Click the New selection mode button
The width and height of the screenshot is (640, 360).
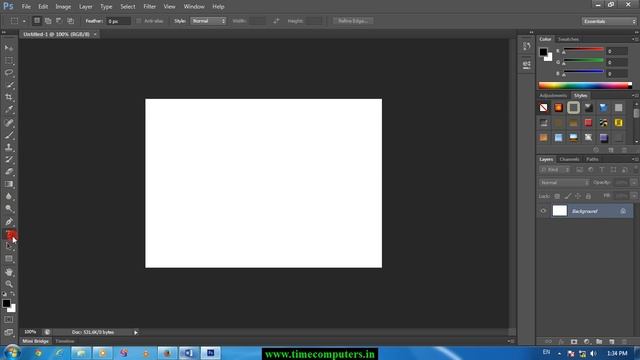37,21
